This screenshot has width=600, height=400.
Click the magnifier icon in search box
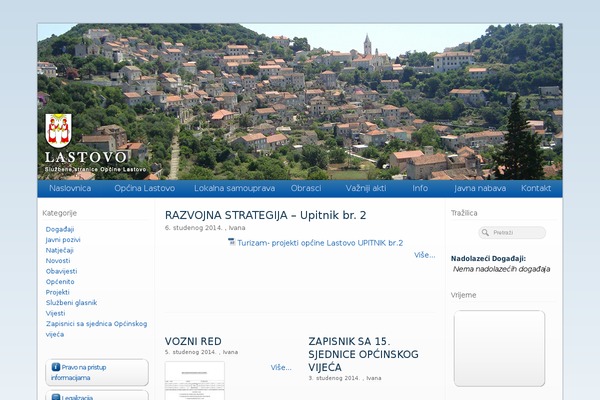[x=485, y=232]
